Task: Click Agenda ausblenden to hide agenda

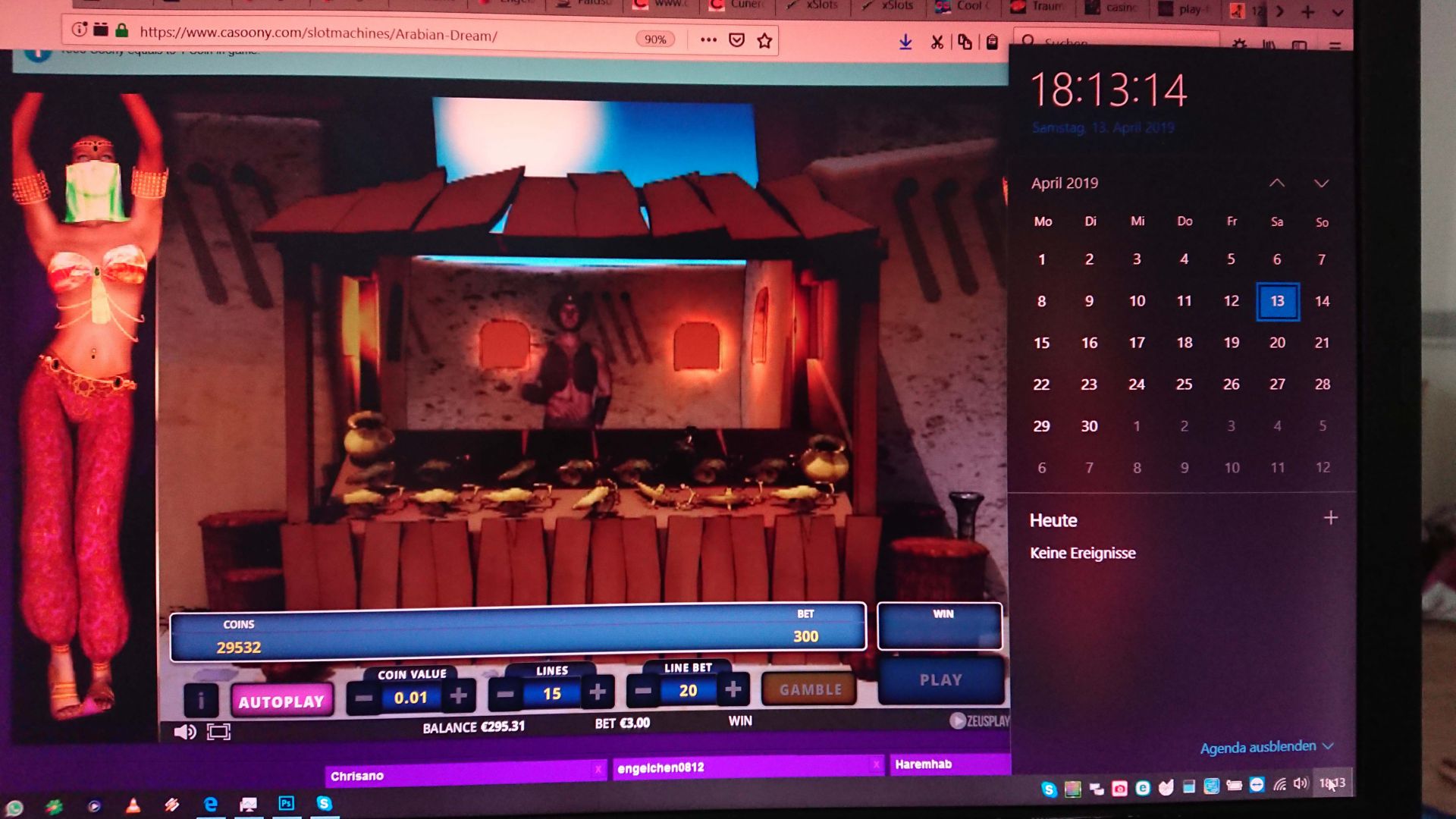Action: point(1266,747)
